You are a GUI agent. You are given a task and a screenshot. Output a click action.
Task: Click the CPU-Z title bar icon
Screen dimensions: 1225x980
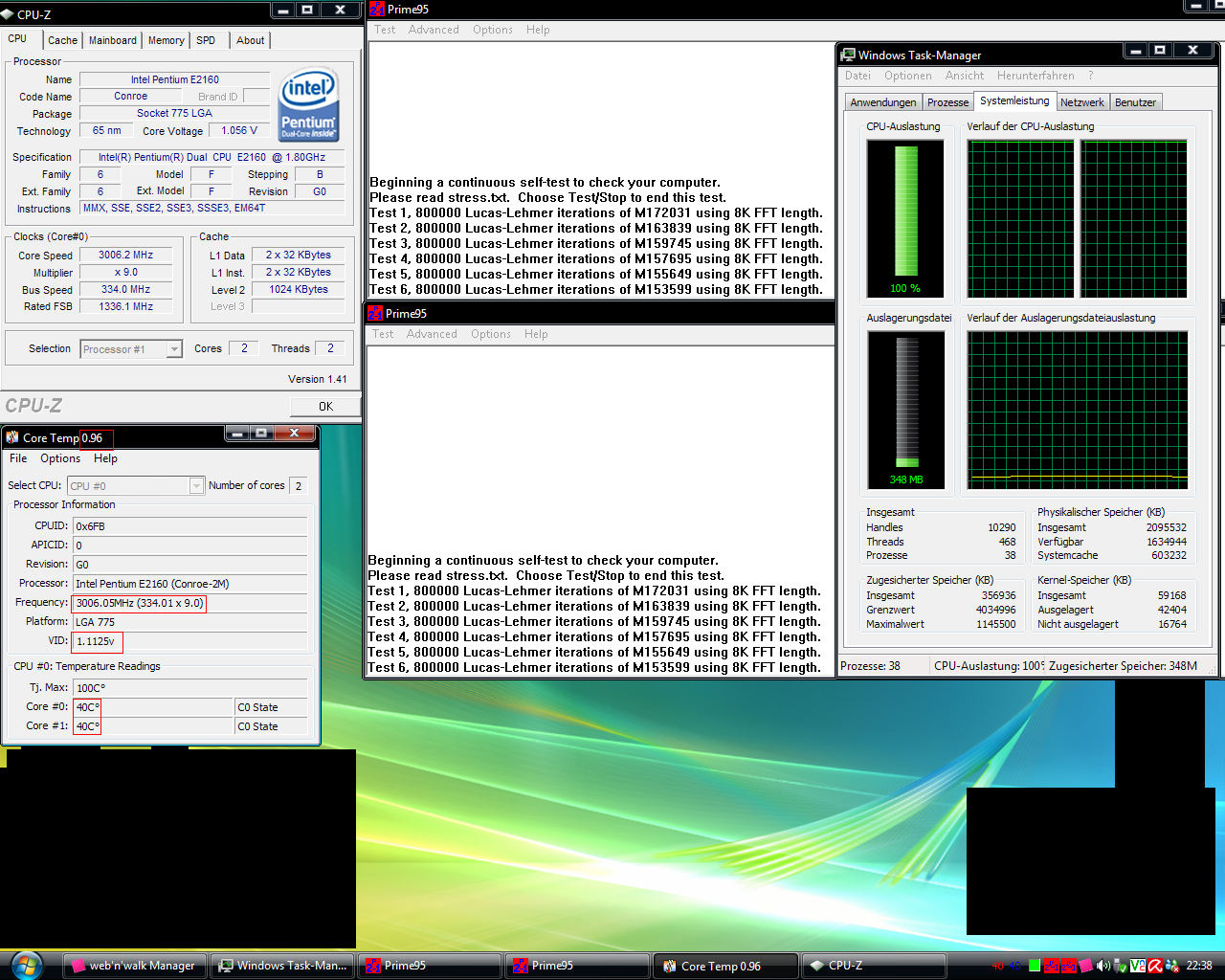(9, 14)
